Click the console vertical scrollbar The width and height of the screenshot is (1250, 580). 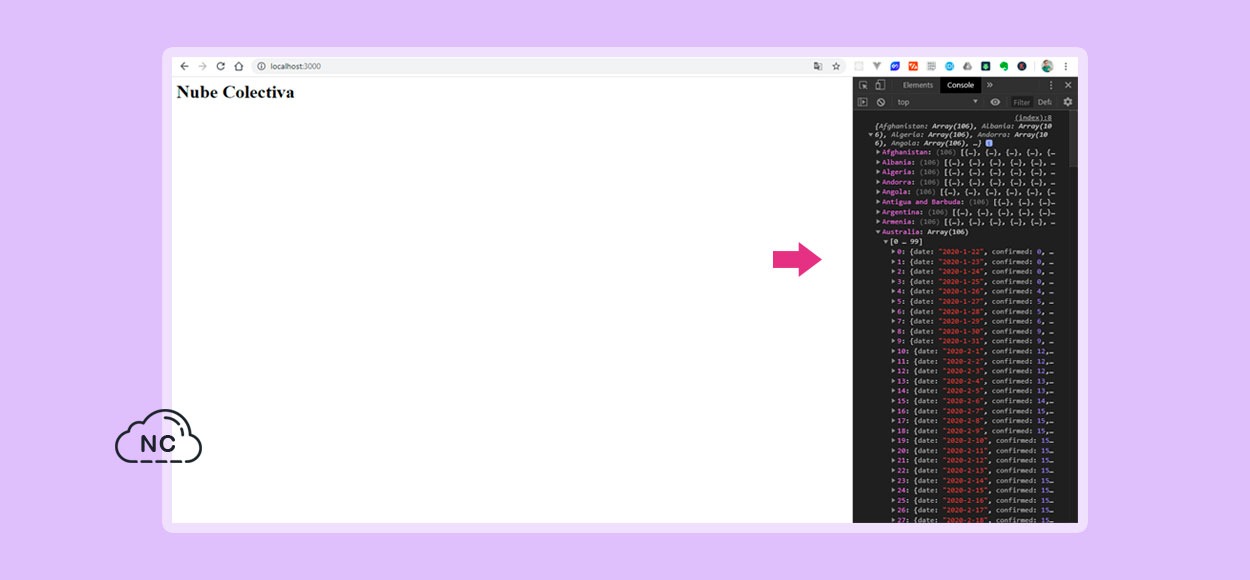[1073, 138]
